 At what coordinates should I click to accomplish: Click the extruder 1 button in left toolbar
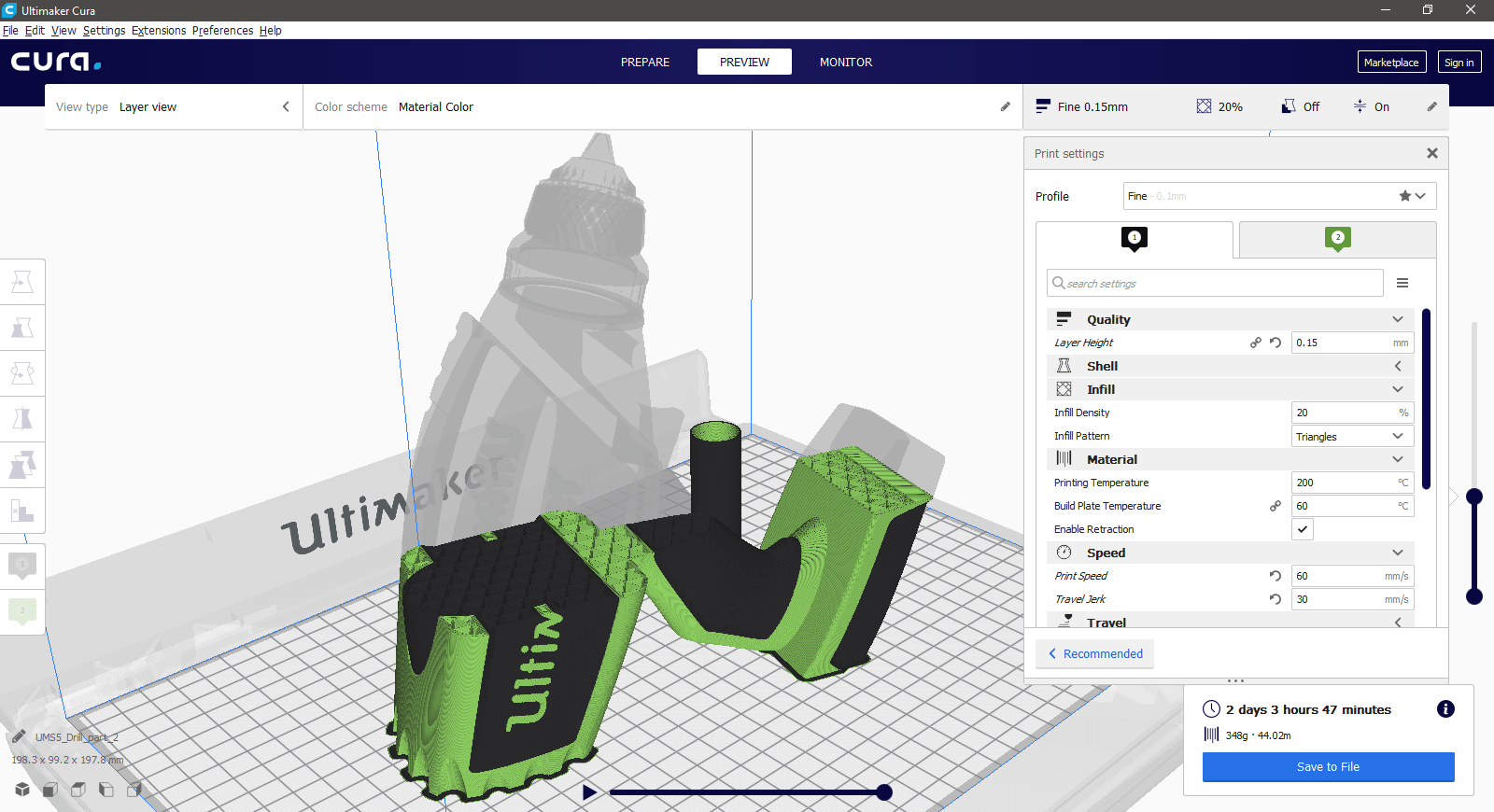click(x=22, y=566)
